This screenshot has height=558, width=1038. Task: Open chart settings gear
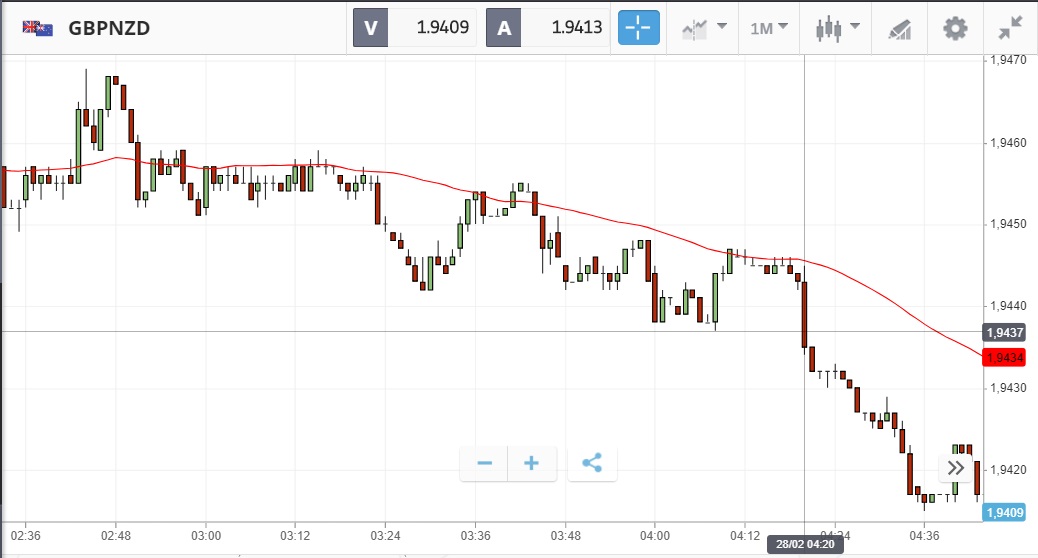(x=955, y=28)
